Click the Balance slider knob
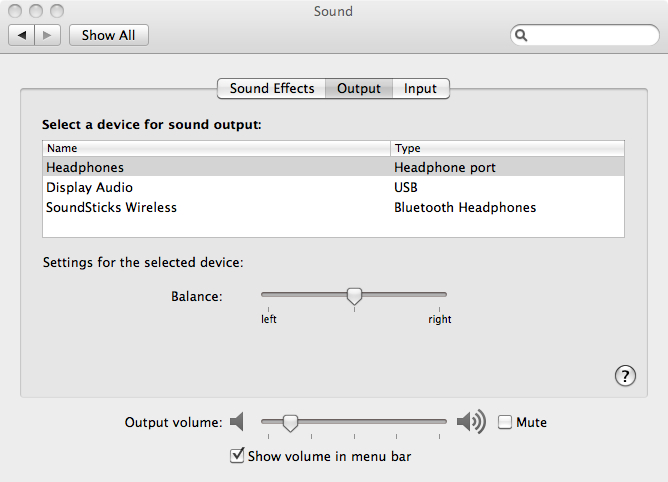Screen dimensions: 668x482 point(354,295)
